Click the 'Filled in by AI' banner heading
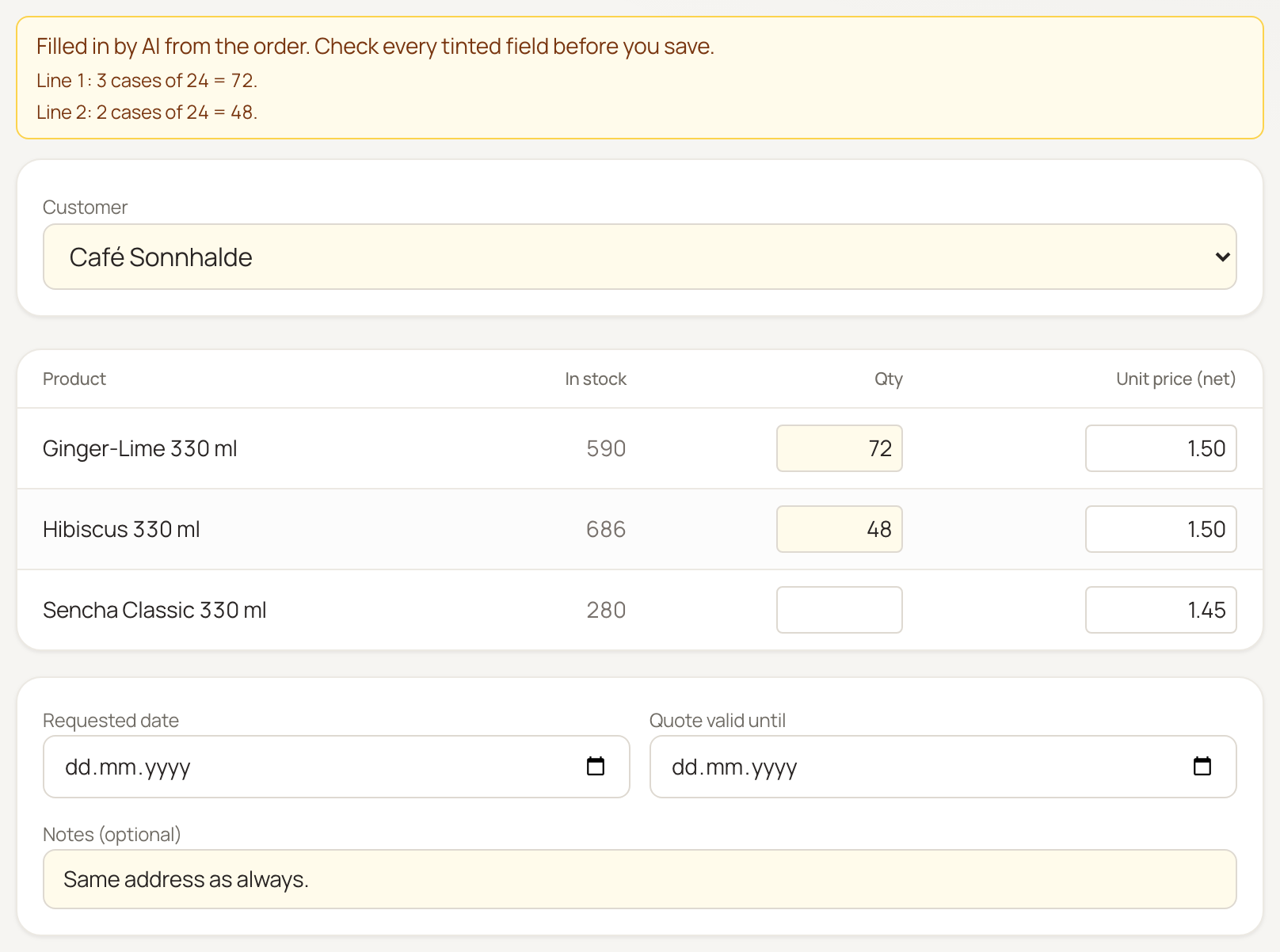Screen dimensions: 1280x952 click(375, 46)
